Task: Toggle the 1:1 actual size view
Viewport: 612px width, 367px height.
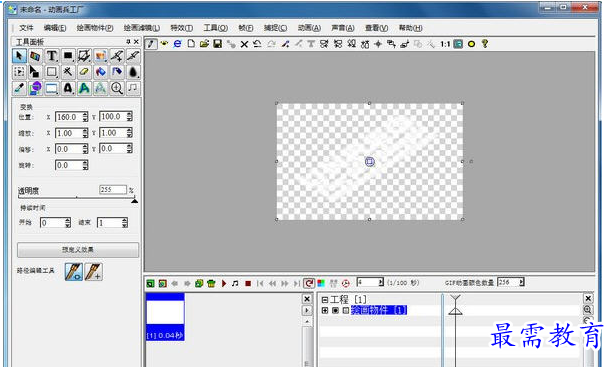Action: (x=445, y=44)
